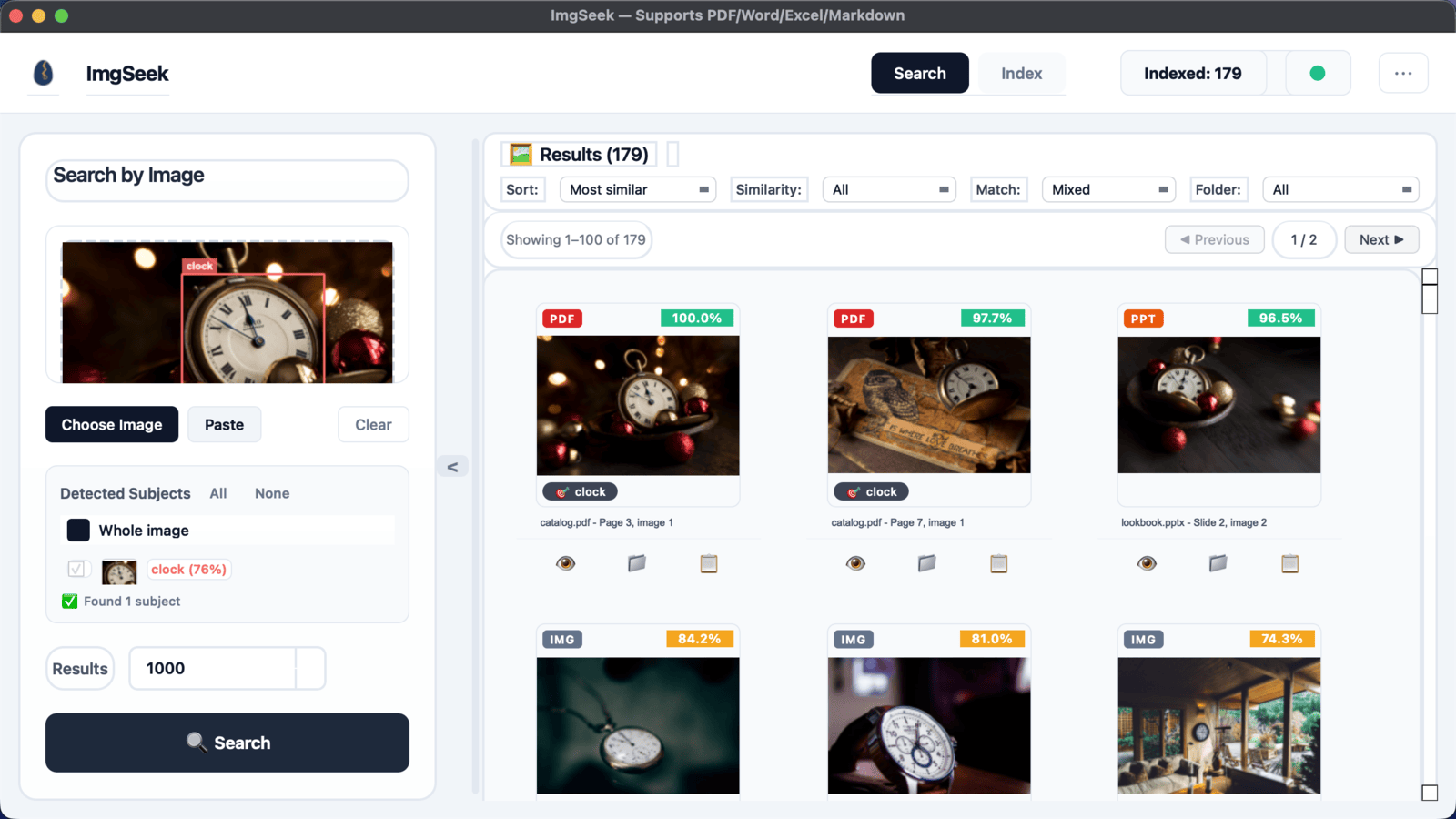The image size is (1456, 819).
Task: Open the Sort dropdown showing Most similar
Action: click(638, 189)
